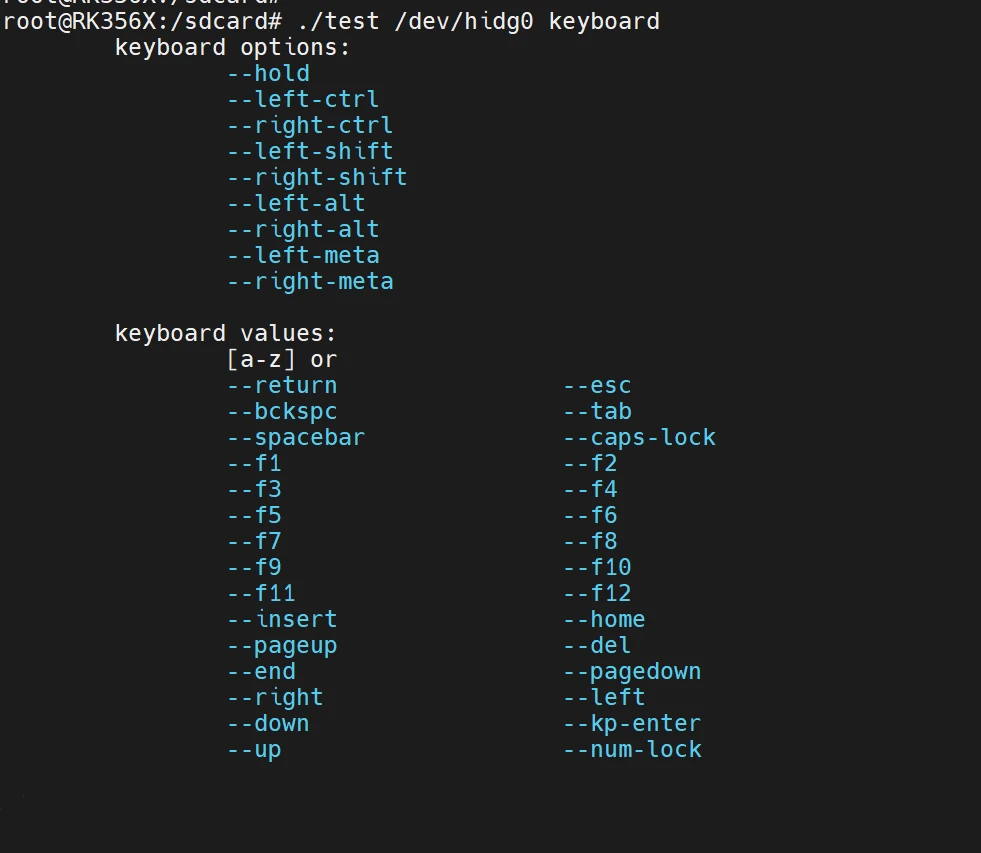981x853 pixels.
Task: Click the --kp-enter value
Action: (633, 724)
